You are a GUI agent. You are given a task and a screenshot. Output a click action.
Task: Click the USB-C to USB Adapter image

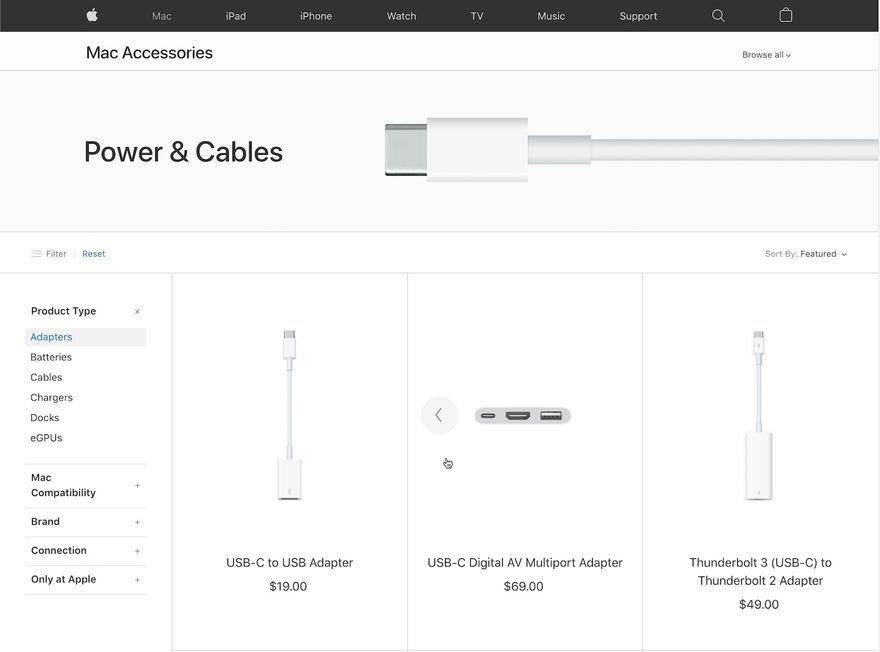click(290, 415)
